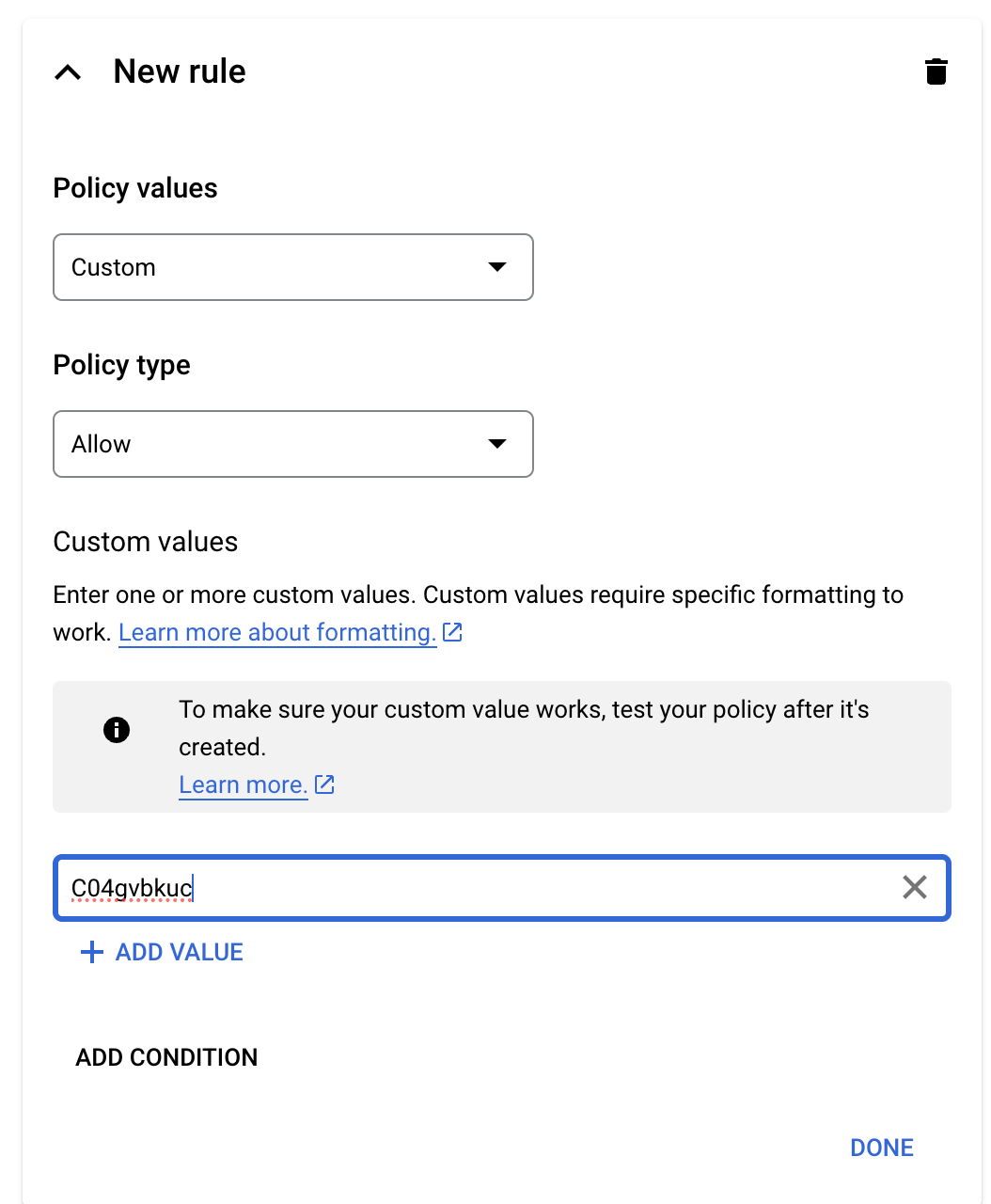This screenshot has height=1204, width=991.
Task: Click the New rule heading text
Action: click(180, 71)
